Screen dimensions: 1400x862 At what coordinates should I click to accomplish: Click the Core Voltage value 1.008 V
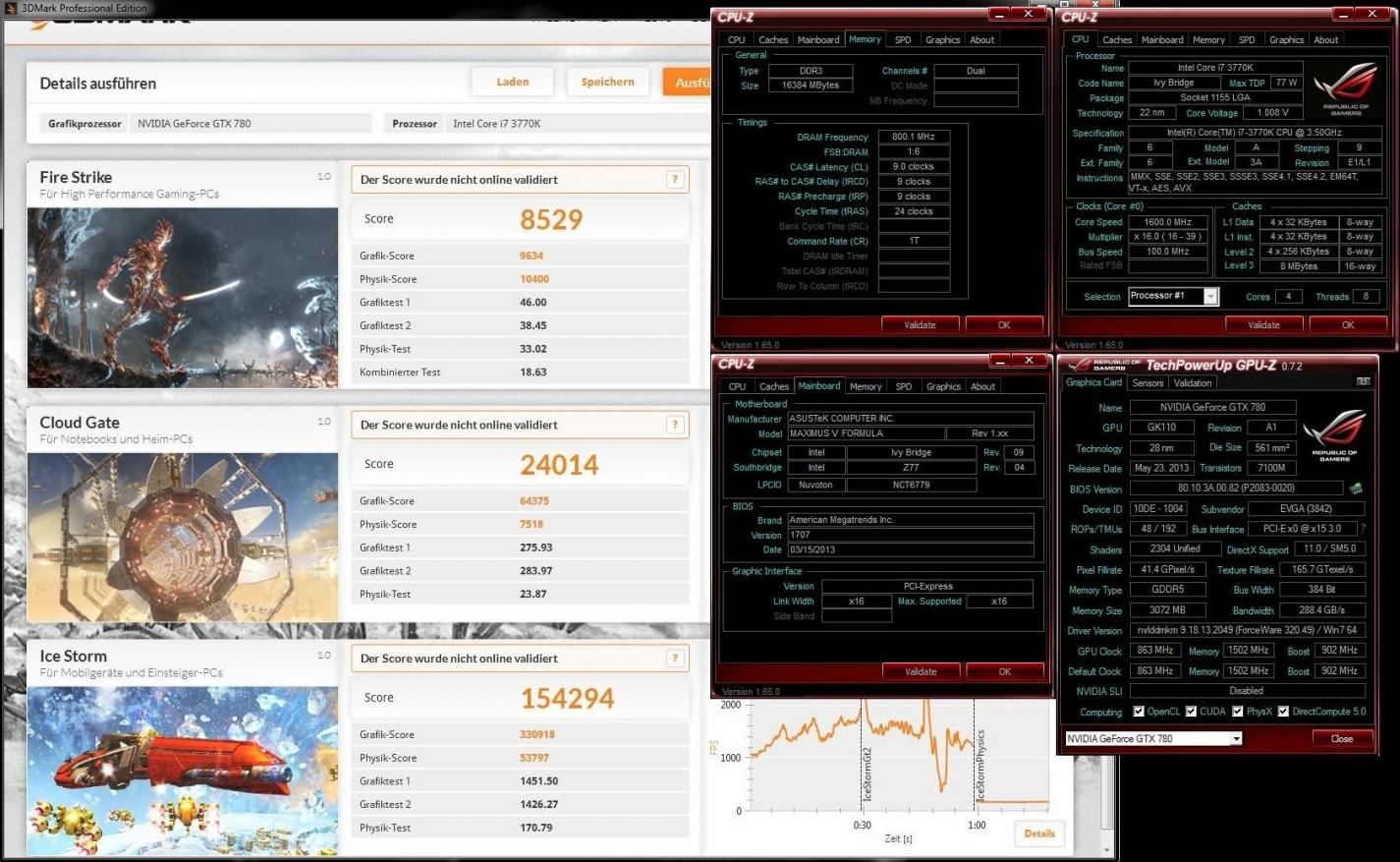pos(1273,113)
